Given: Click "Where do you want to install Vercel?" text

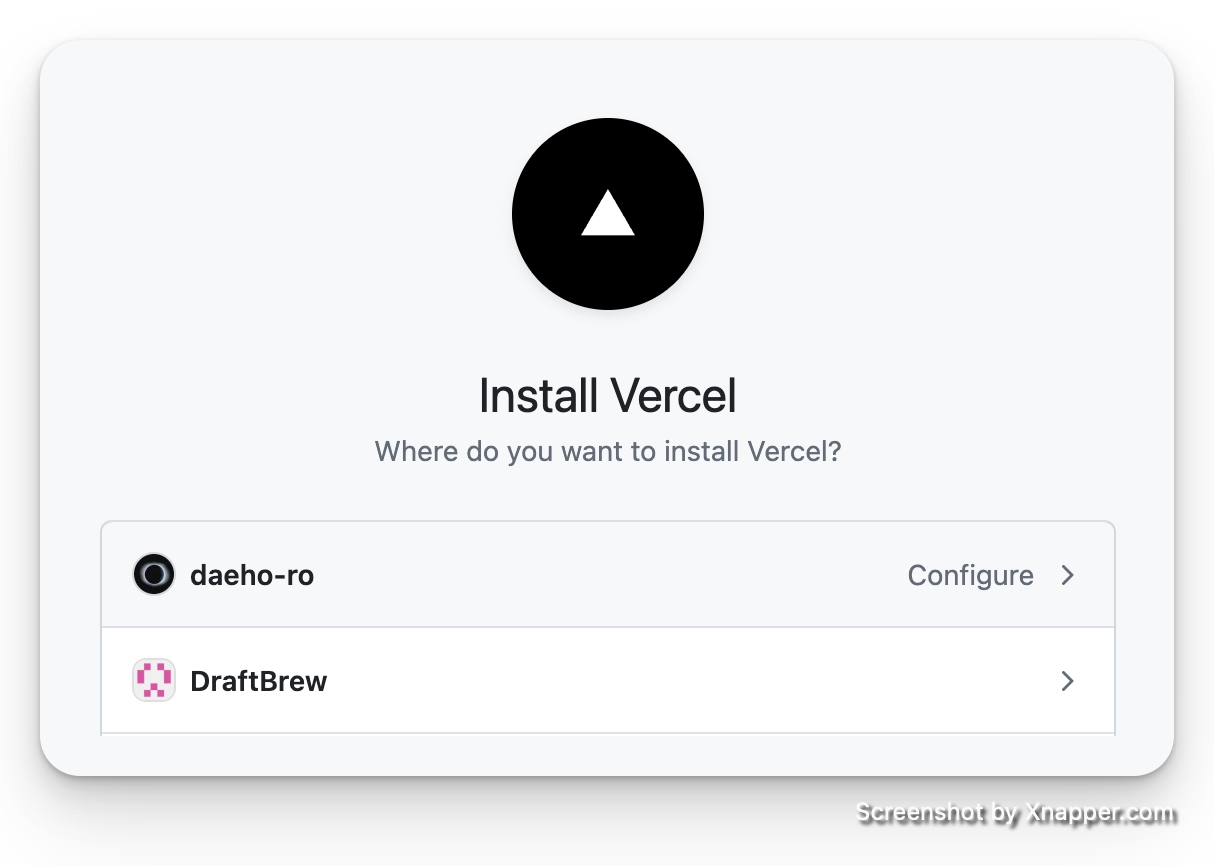Looking at the screenshot, I should [607, 451].
